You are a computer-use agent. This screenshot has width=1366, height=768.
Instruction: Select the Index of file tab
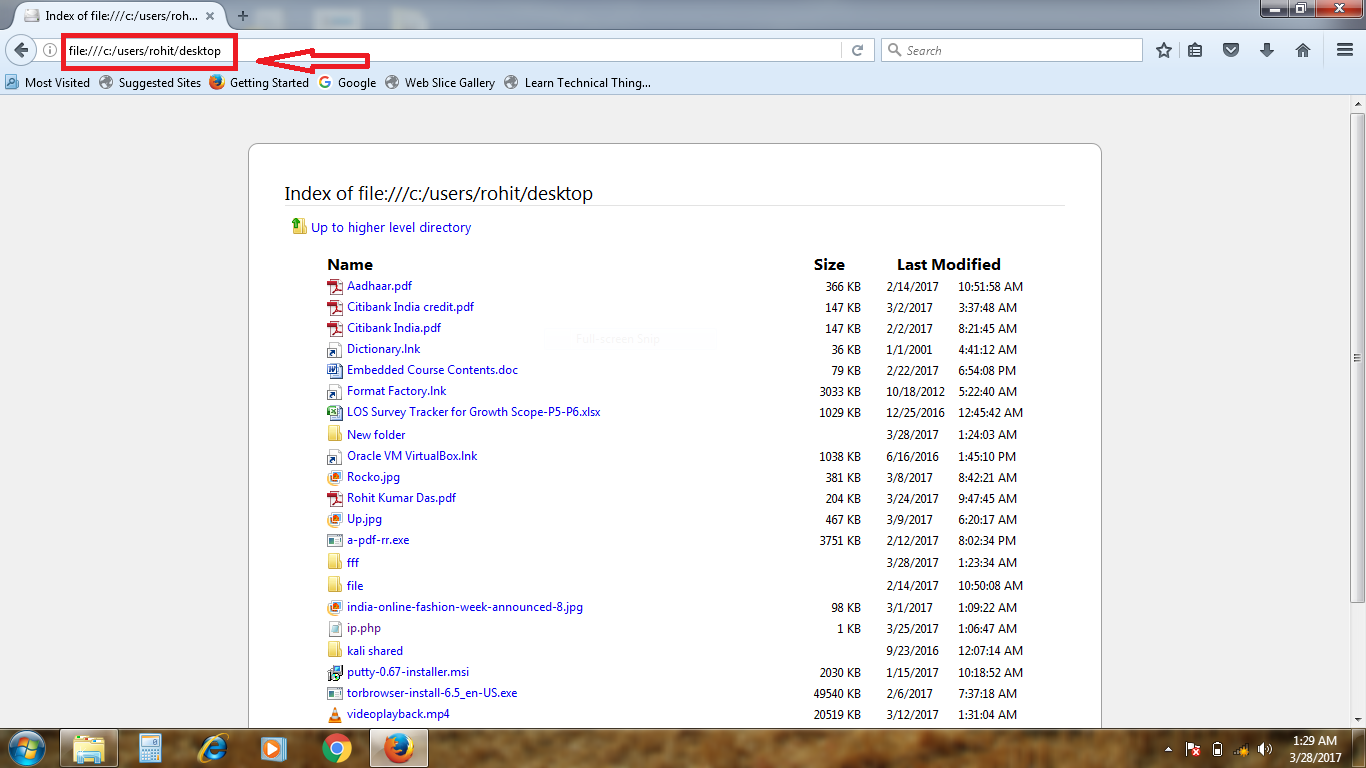pyautogui.click(x=110, y=16)
